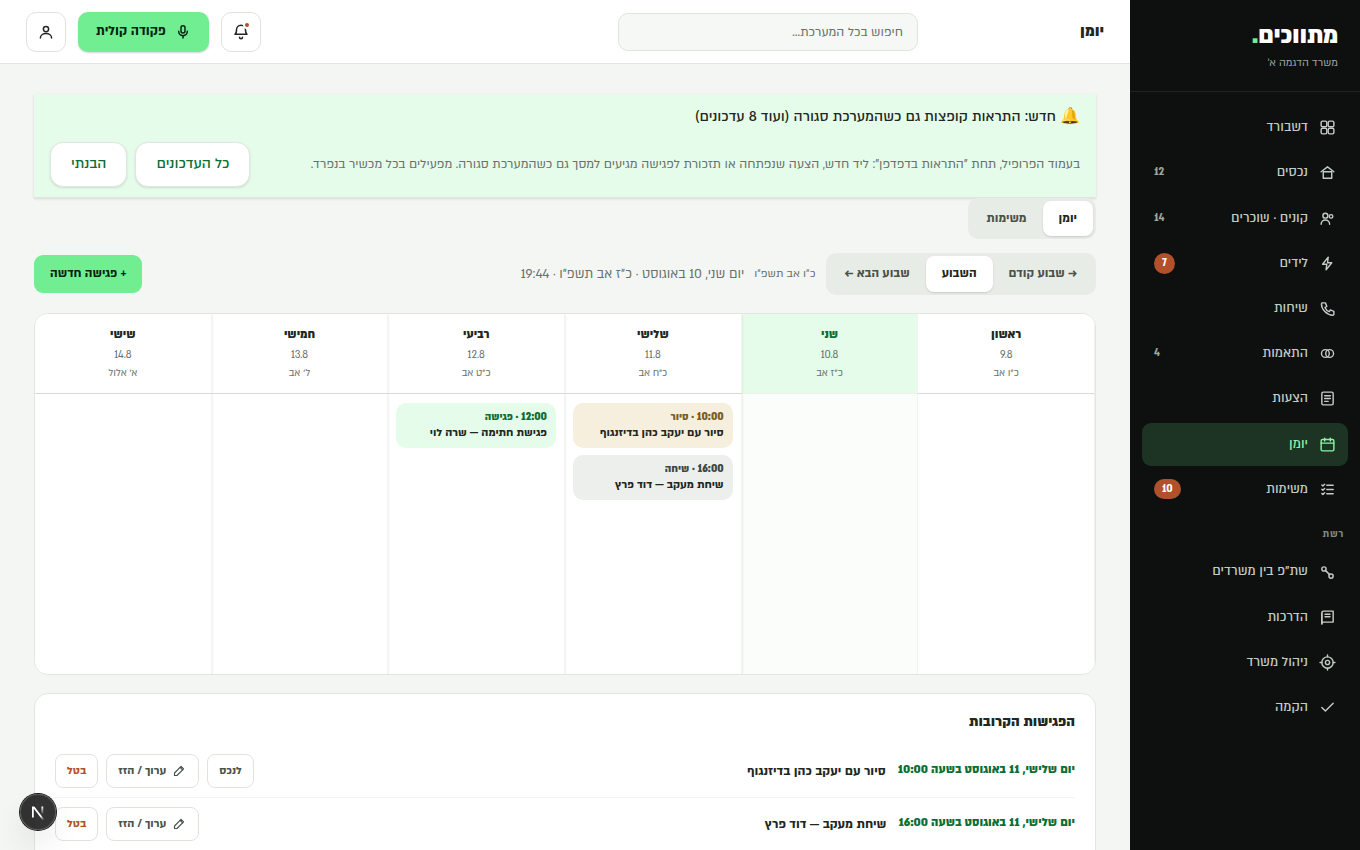The width and height of the screenshot is (1360, 850).
Task: Go to שבוע הבא next week
Action: [877, 273]
